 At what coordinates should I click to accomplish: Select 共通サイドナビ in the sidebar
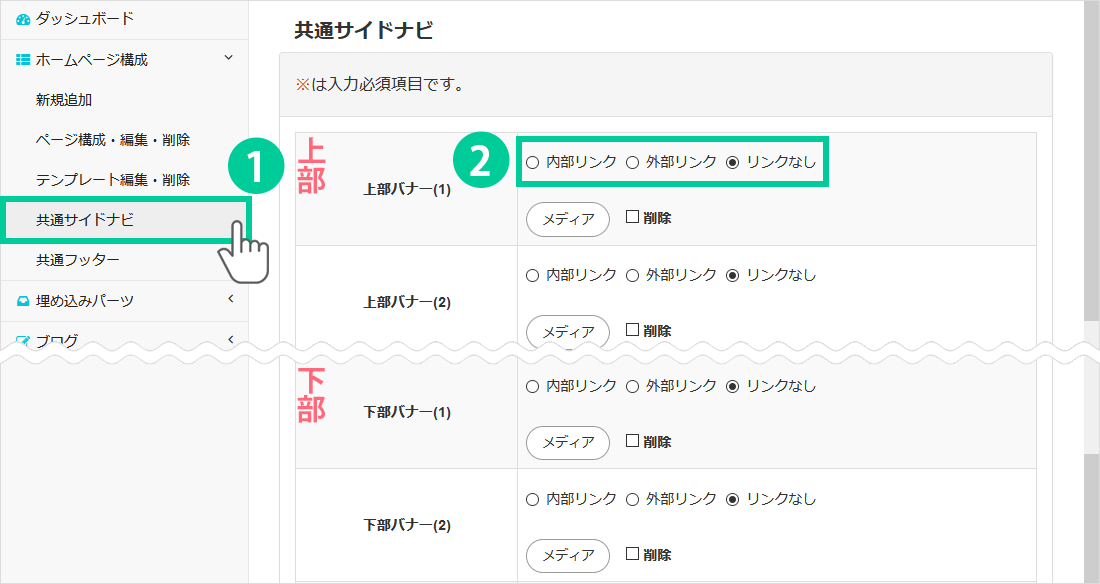point(85,220)
